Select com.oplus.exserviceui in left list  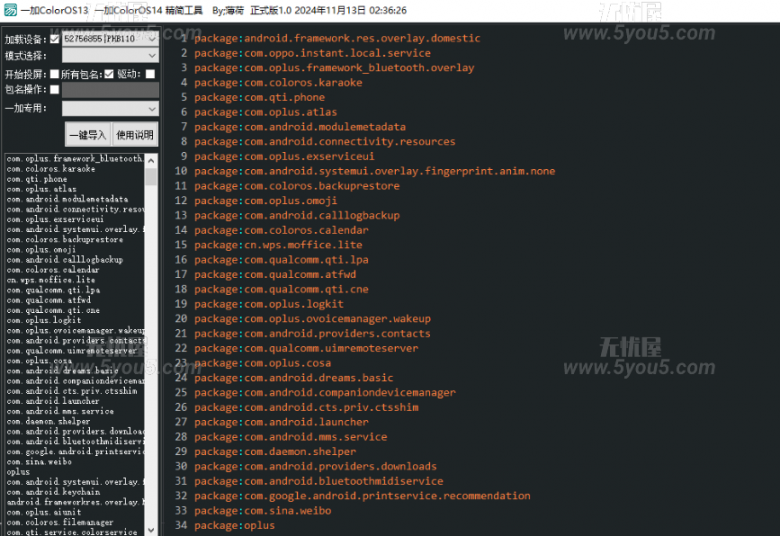pyautogui.click(x=55, y=219)
